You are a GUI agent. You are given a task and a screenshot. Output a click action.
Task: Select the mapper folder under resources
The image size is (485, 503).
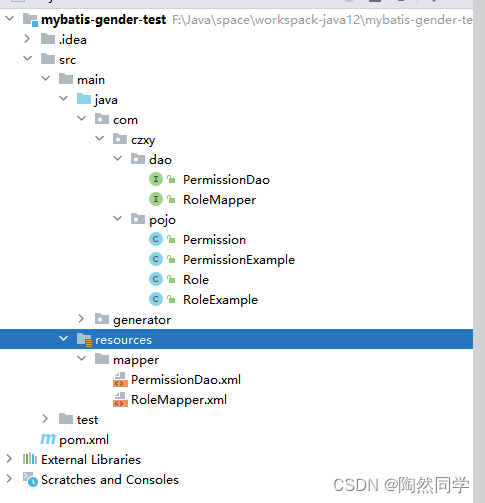[x=136, y=360]
